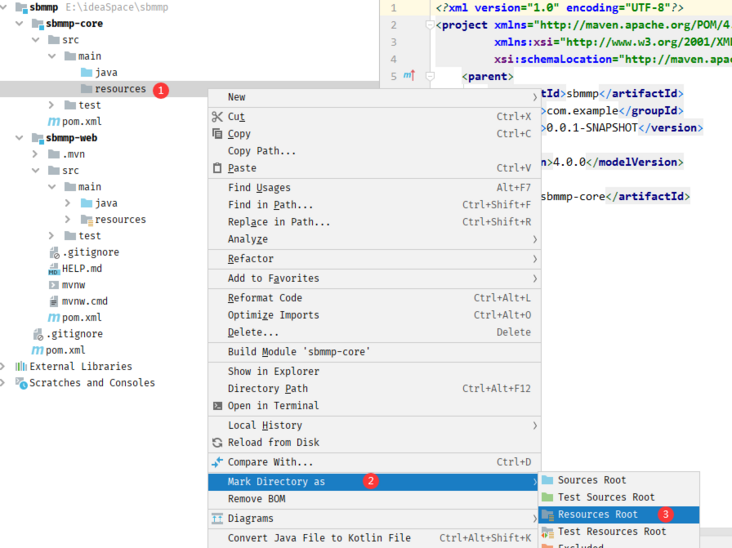732x548 pixels.
Task: Expand the .mvn folder
Action: pos(36,155)
